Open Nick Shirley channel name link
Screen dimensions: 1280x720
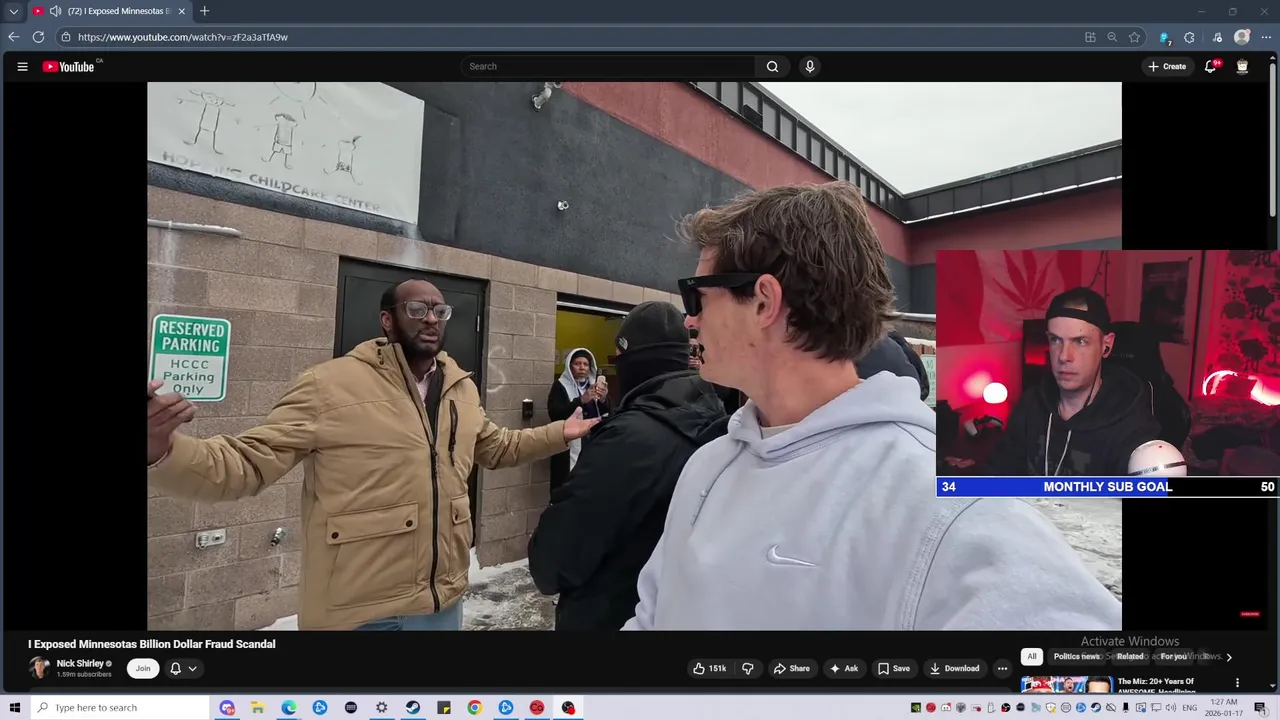(80, 663)
